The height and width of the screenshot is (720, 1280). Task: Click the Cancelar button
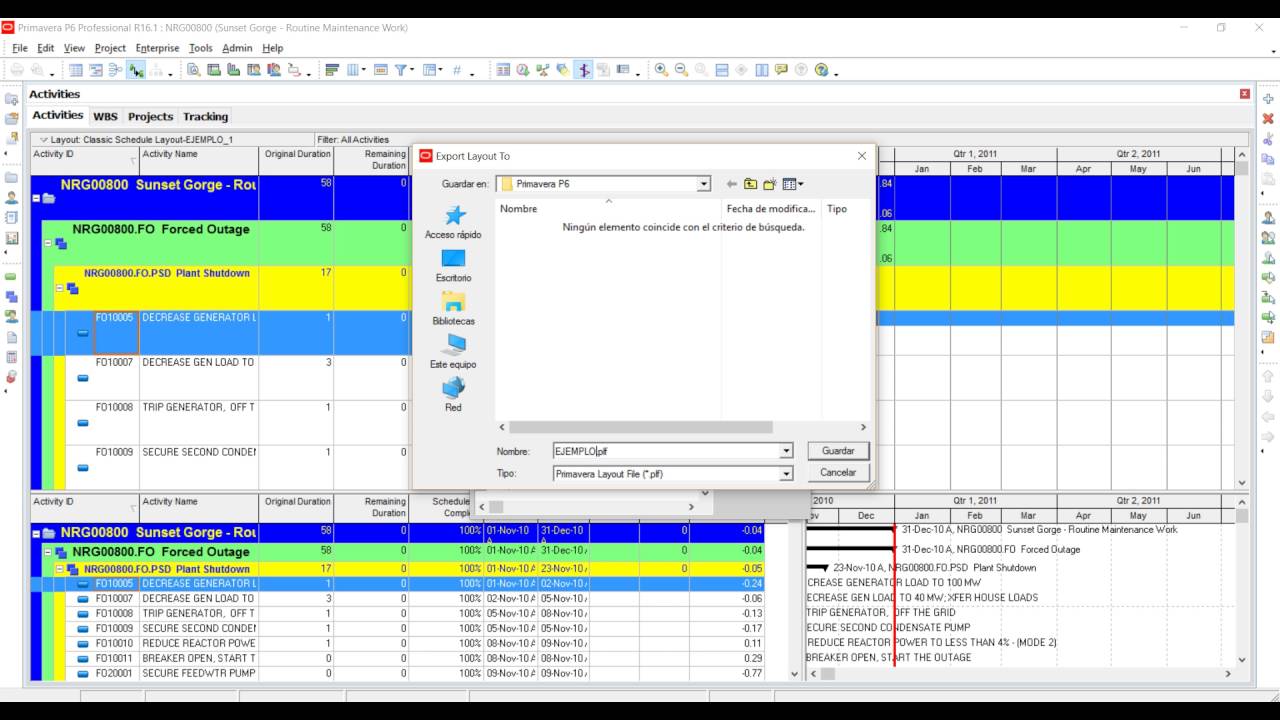tap(838, 473)
